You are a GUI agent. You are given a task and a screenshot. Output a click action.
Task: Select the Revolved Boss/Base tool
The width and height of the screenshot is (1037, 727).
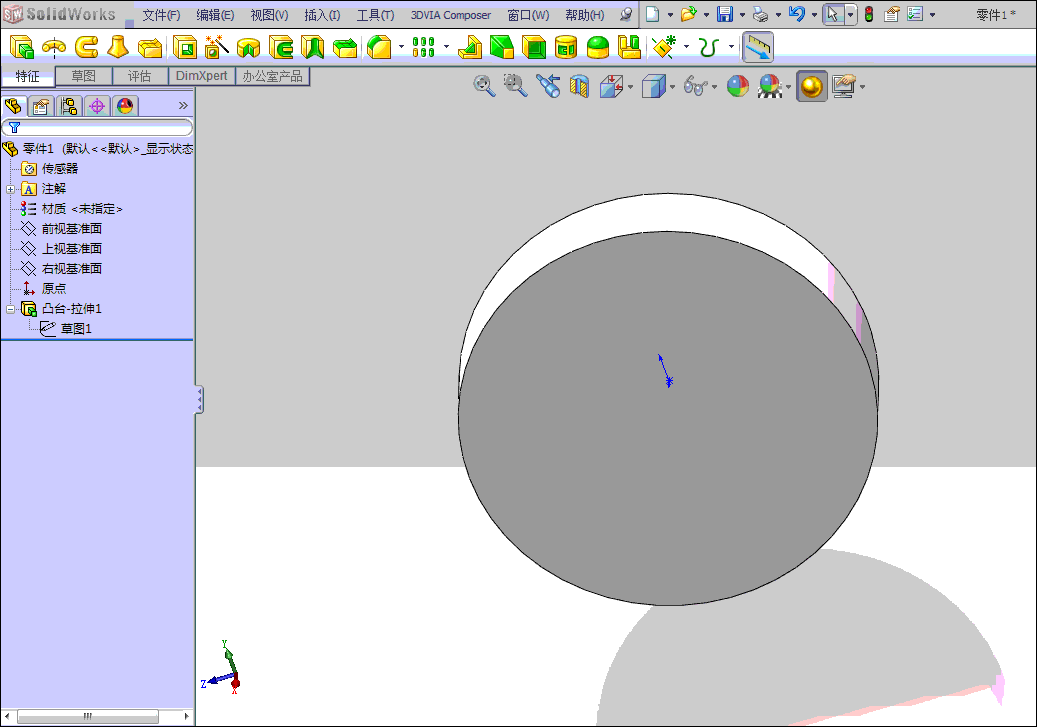[x=54, y=47]
